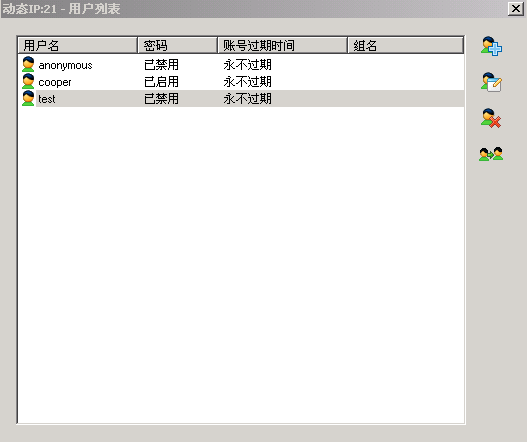The image size is (527, 442).
Task: Sort by 账号过期时间 column header
Action: 282,45
